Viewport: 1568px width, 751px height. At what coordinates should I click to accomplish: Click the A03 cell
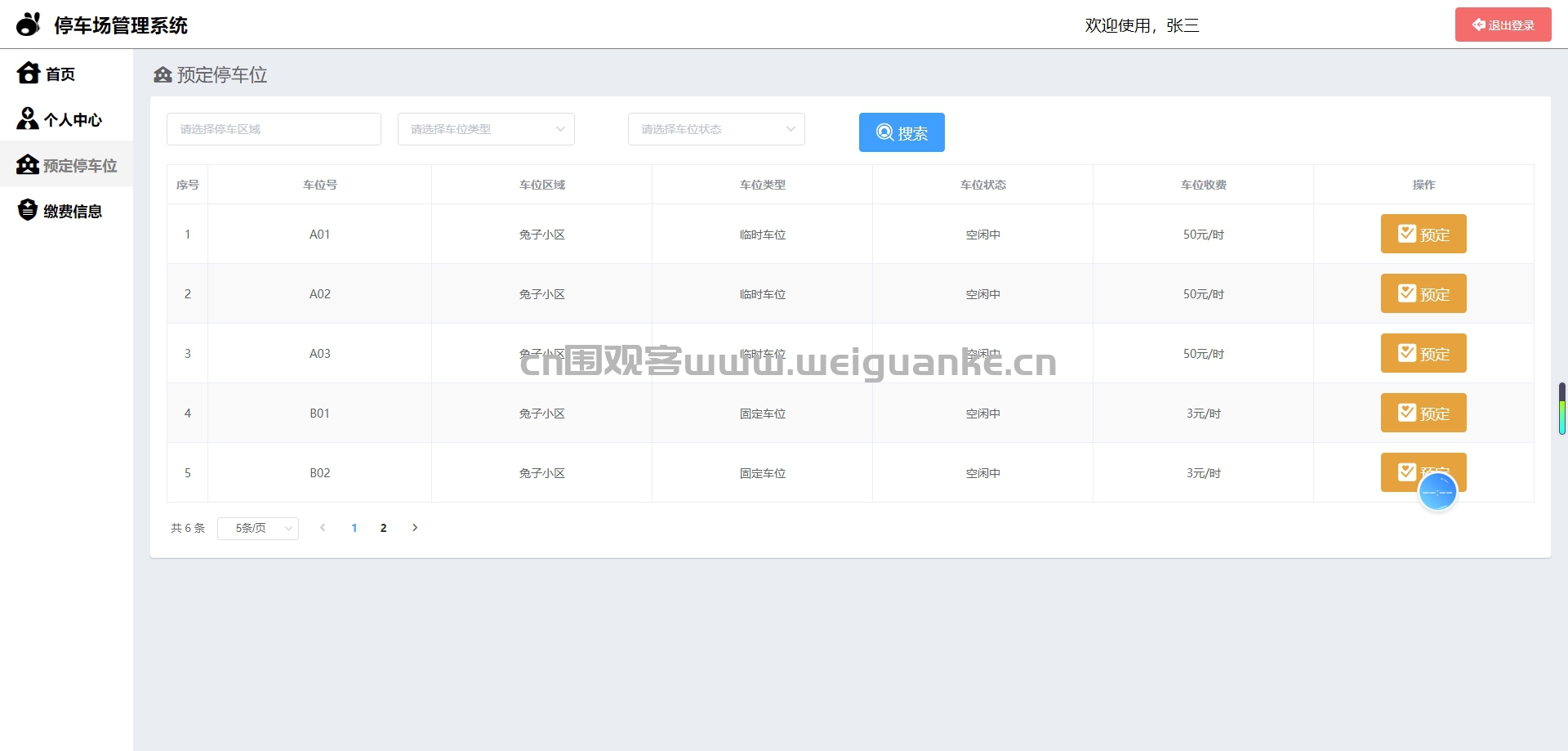pyautogui.click(x=320, y=354)
